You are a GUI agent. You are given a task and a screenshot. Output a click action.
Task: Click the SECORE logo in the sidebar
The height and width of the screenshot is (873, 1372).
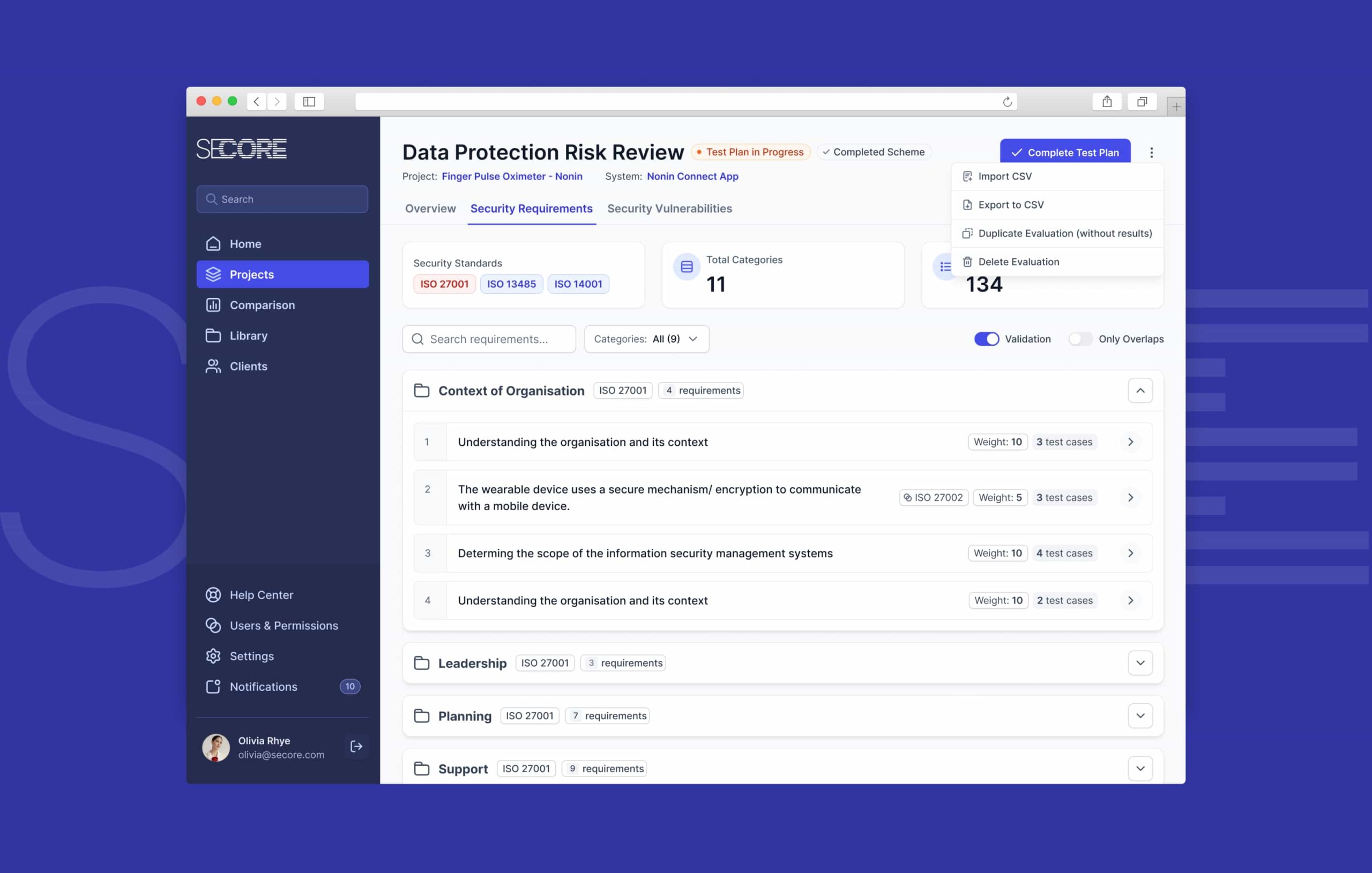(242, 149)
